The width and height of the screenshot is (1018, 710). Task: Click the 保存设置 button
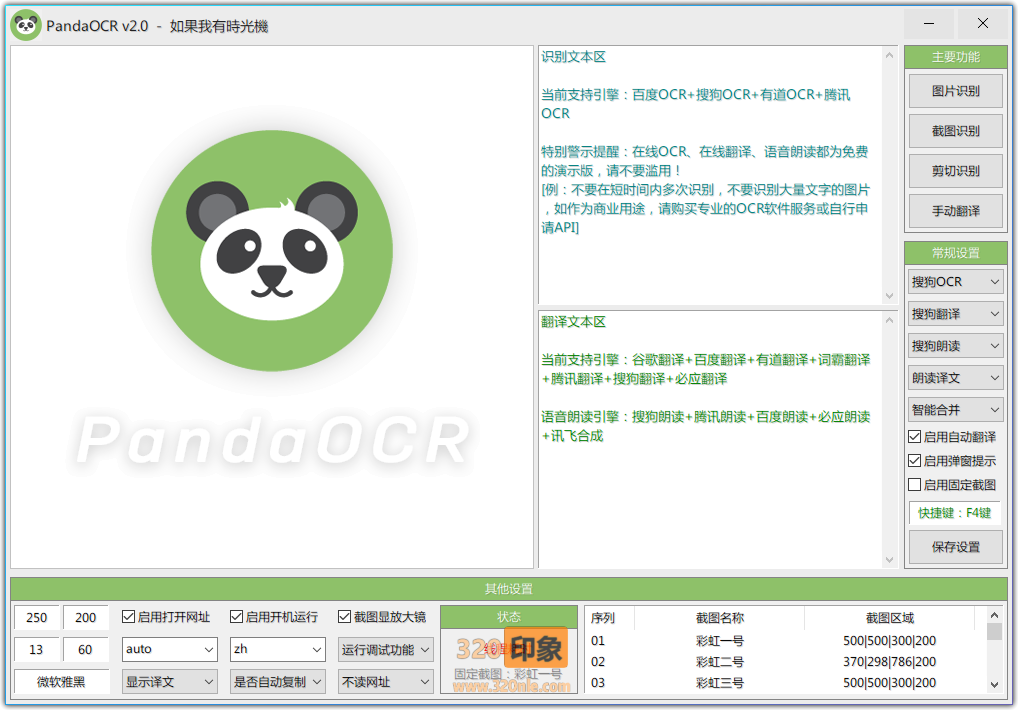click(x=955, y=547)
